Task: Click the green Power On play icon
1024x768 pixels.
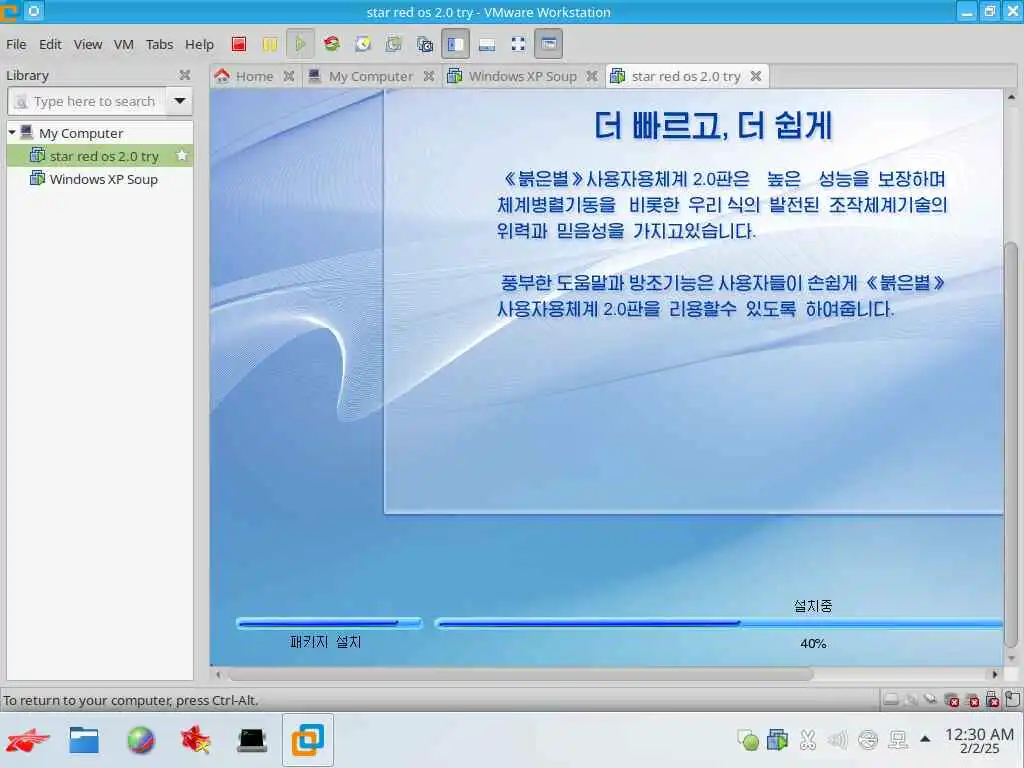Action: (300, 44)
